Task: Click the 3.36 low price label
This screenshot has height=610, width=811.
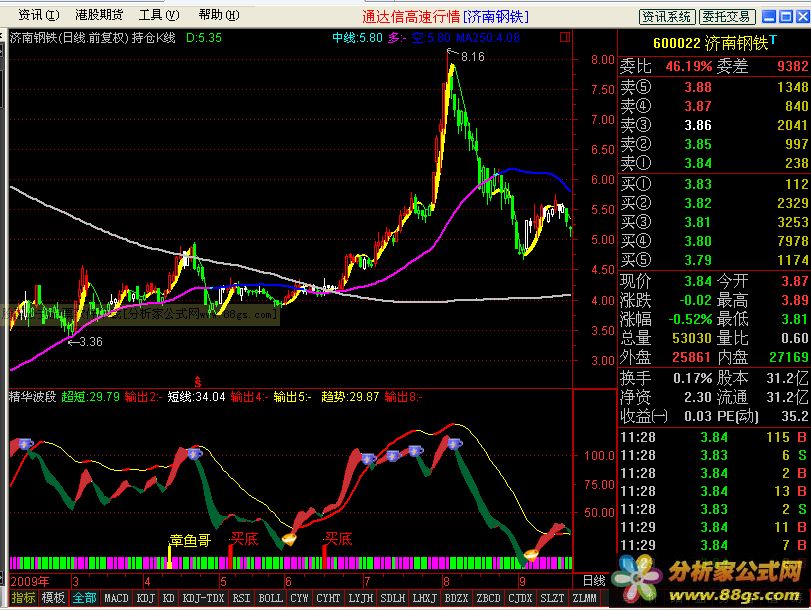Action: tap(91, 341)
